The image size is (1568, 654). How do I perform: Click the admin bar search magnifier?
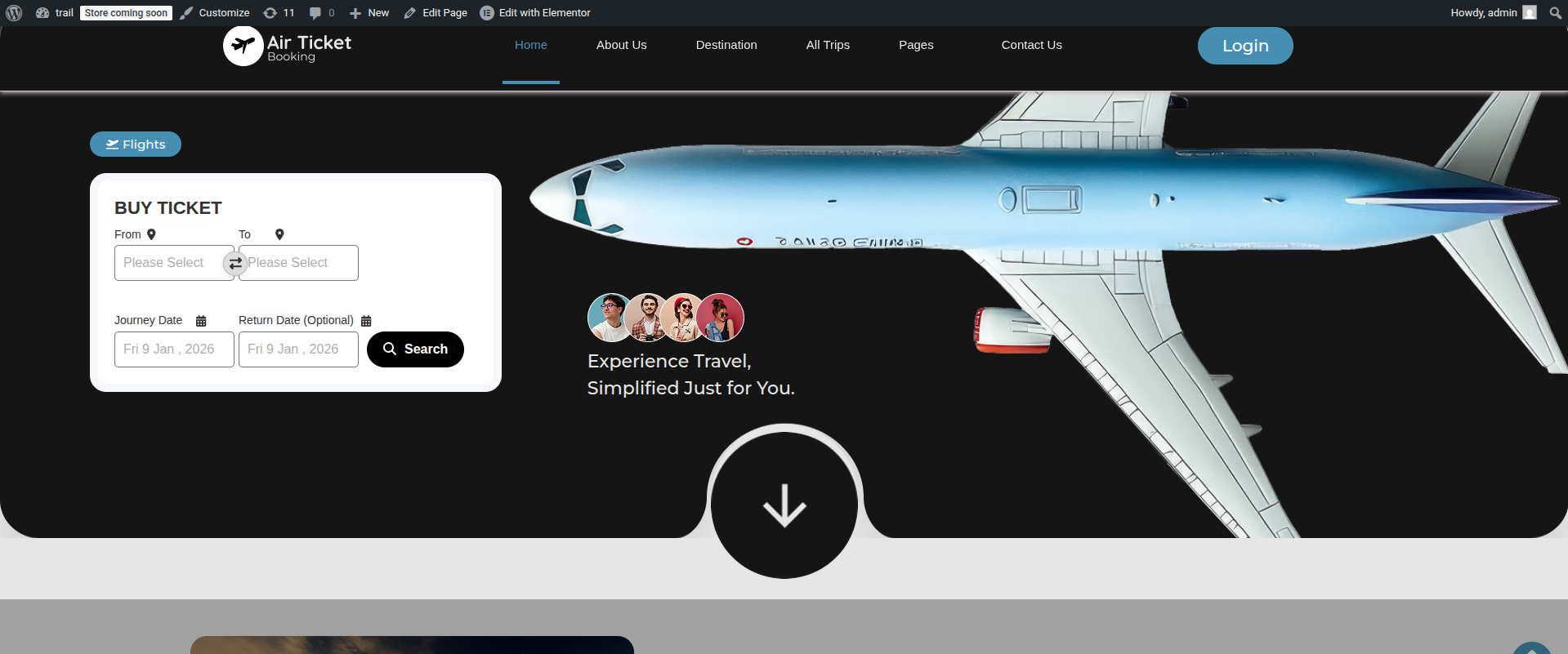1555,13
